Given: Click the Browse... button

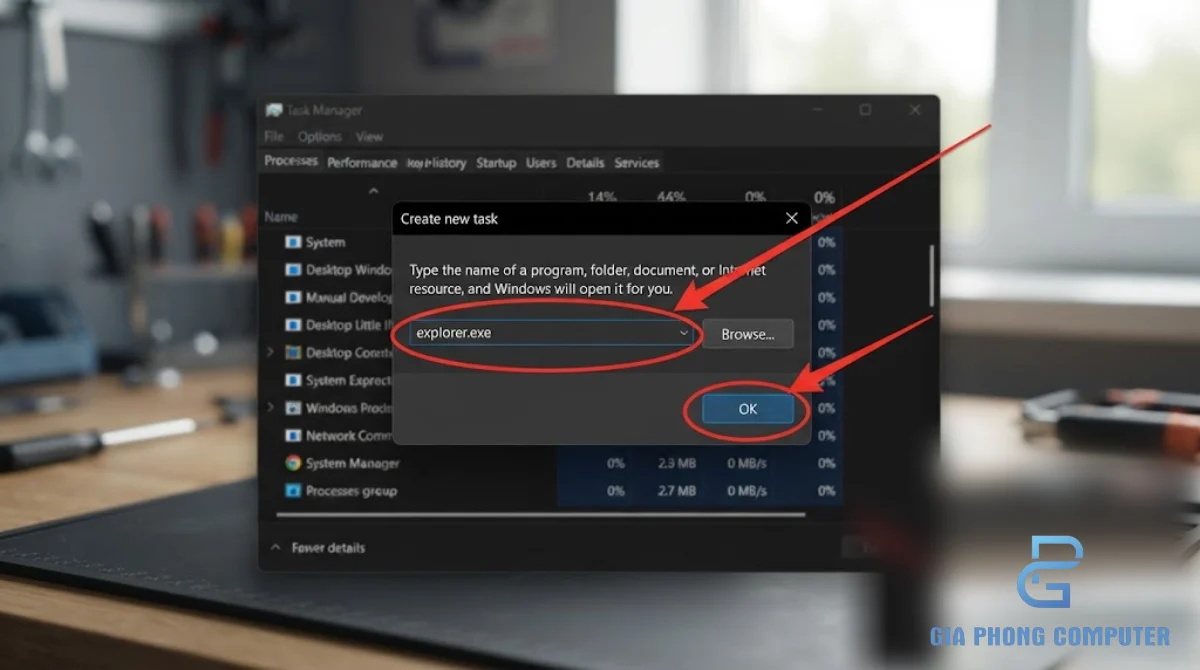Looking at the screenshot, I should tap(748, 334).
